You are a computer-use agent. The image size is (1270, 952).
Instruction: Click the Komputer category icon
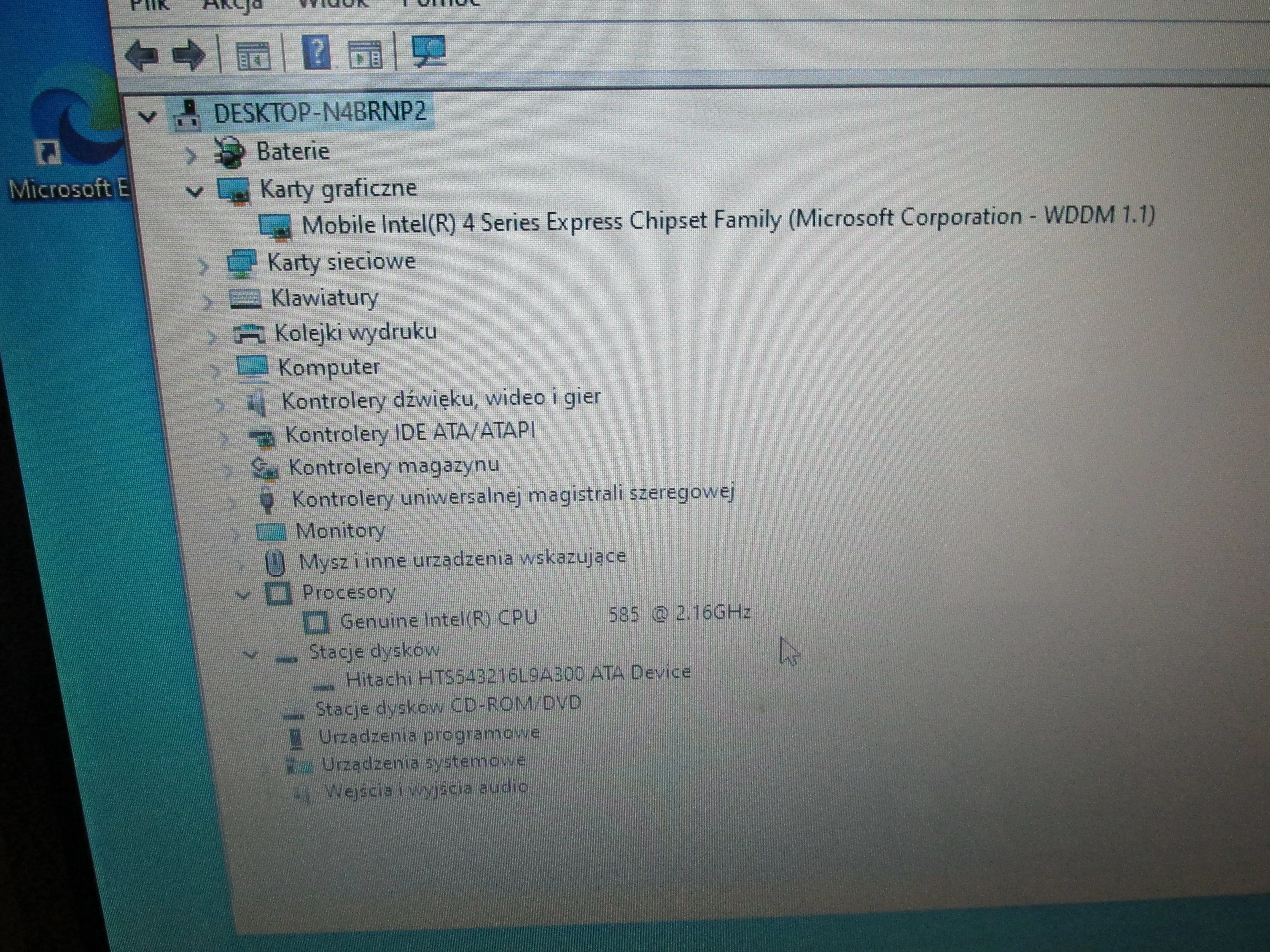[253, 368]
